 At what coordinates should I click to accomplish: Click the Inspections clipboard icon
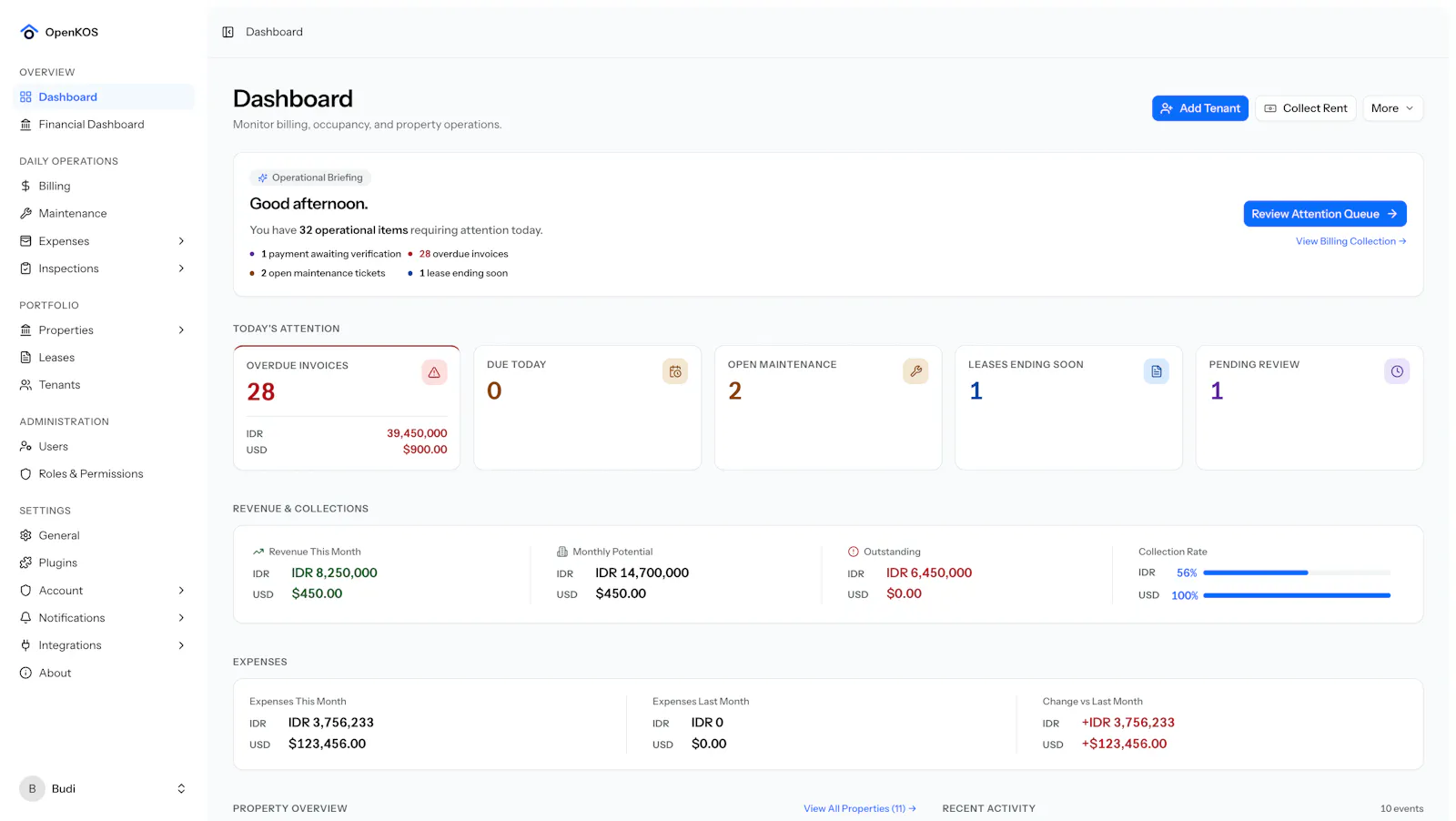pyautogui.click(x=25, y=269)
